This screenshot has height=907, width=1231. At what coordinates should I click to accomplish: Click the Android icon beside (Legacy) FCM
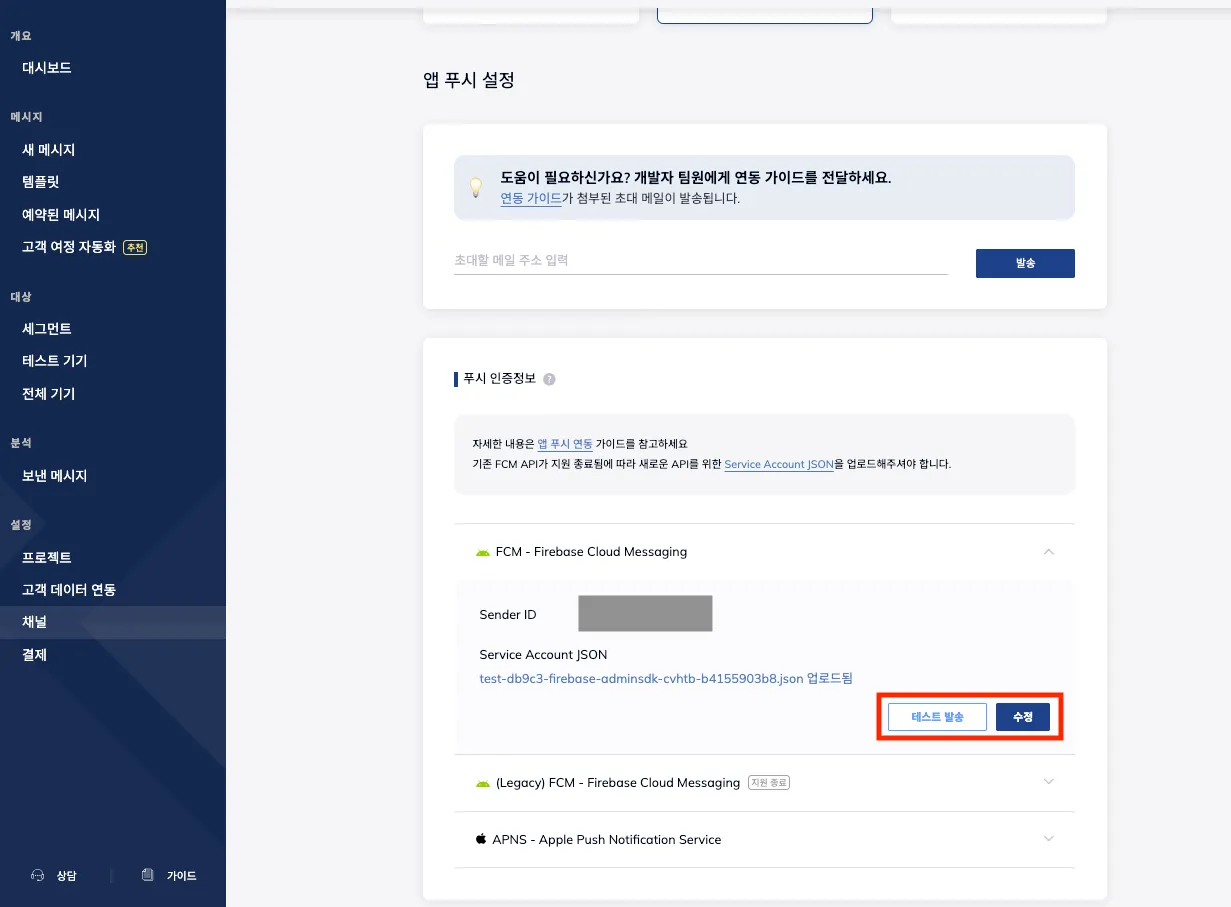[x=483, y=783]
